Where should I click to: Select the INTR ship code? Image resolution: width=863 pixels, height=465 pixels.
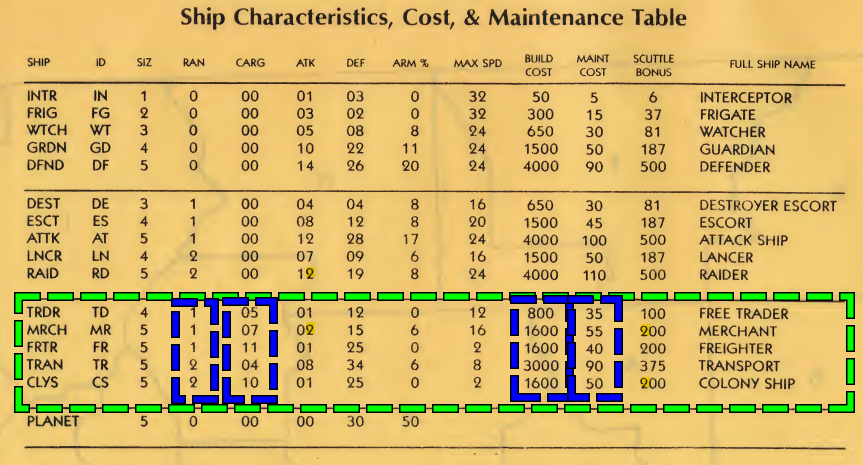point(42,96)
